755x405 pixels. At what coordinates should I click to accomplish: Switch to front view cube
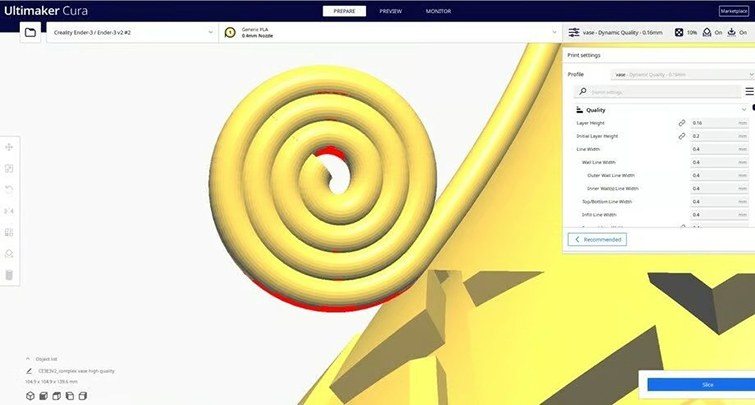tap(43, 396)
